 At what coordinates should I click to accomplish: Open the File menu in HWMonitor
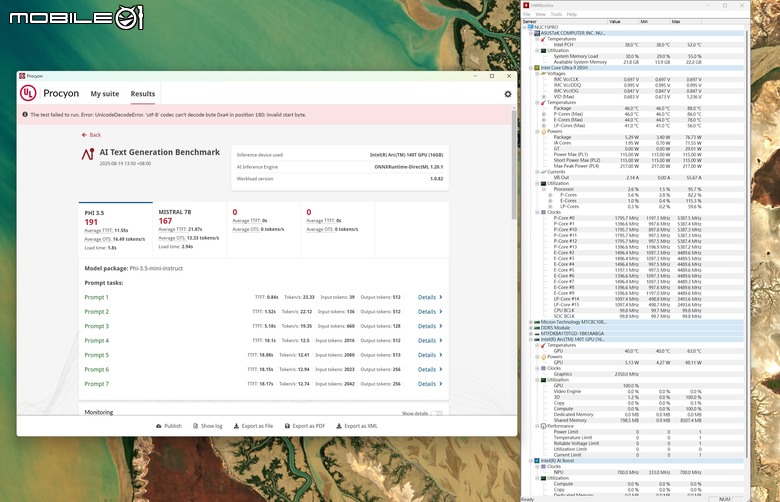click(526, 14)
